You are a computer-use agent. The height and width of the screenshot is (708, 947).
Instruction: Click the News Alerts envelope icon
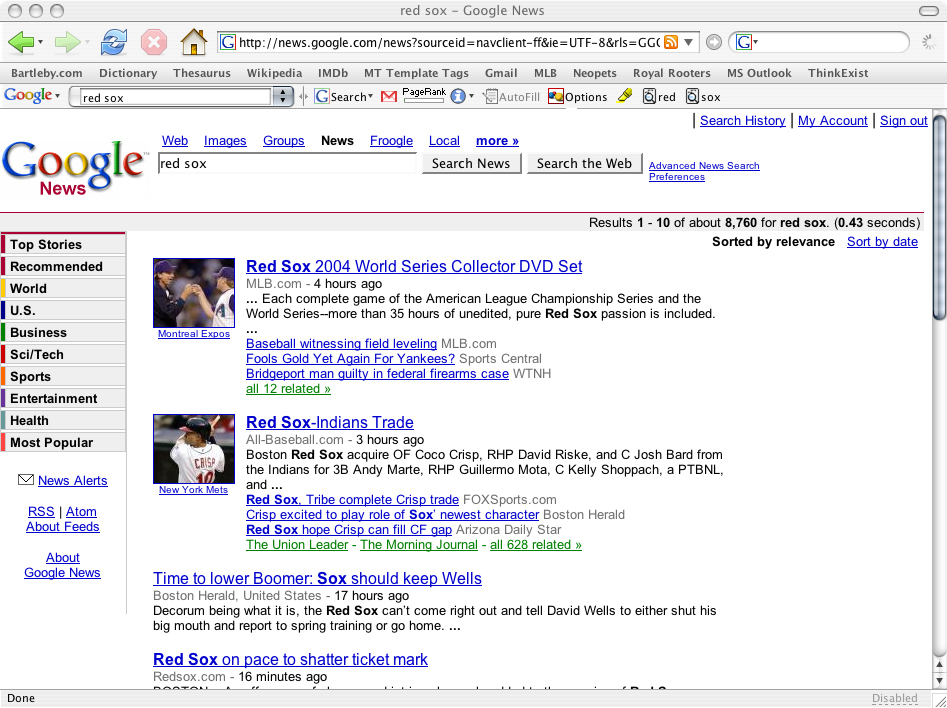pos(26,480)
